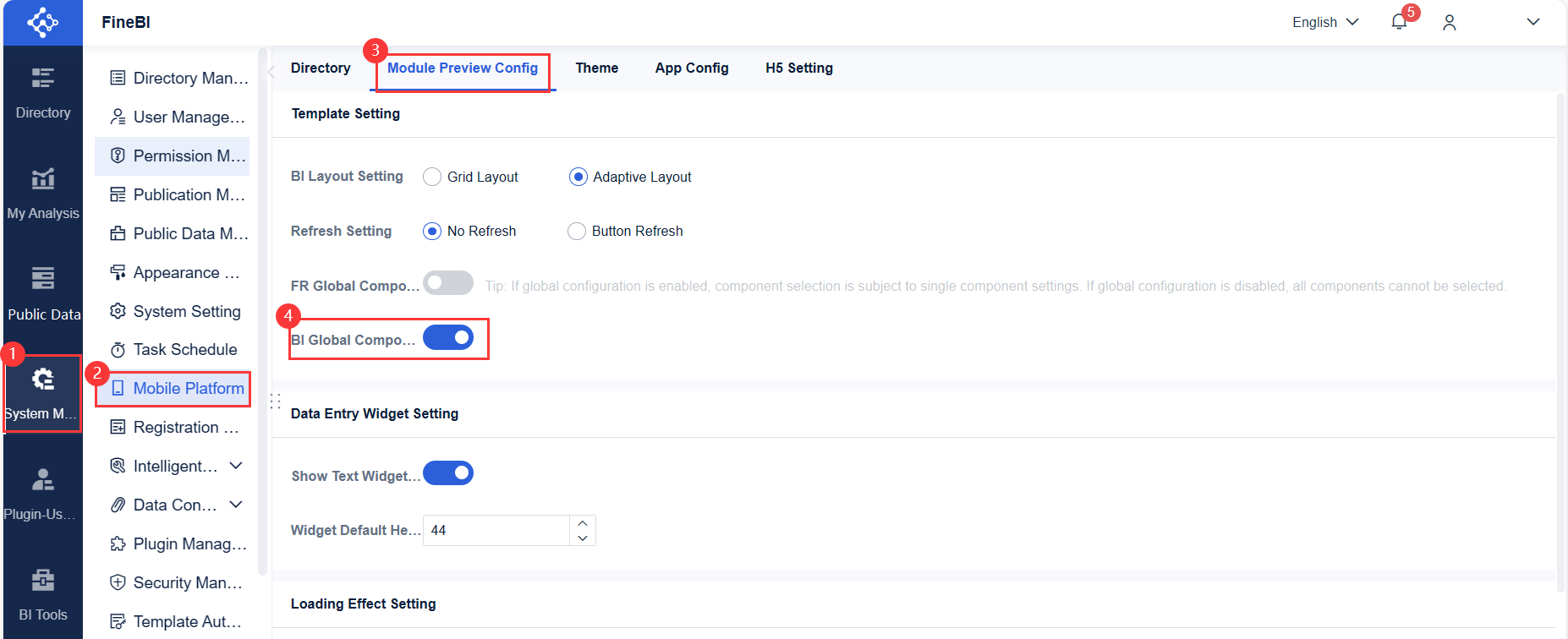Image resolution: width=1568 pixels, height=639 pixels.
Task: Turn off the BI Global Component switch
Action: 448,337
